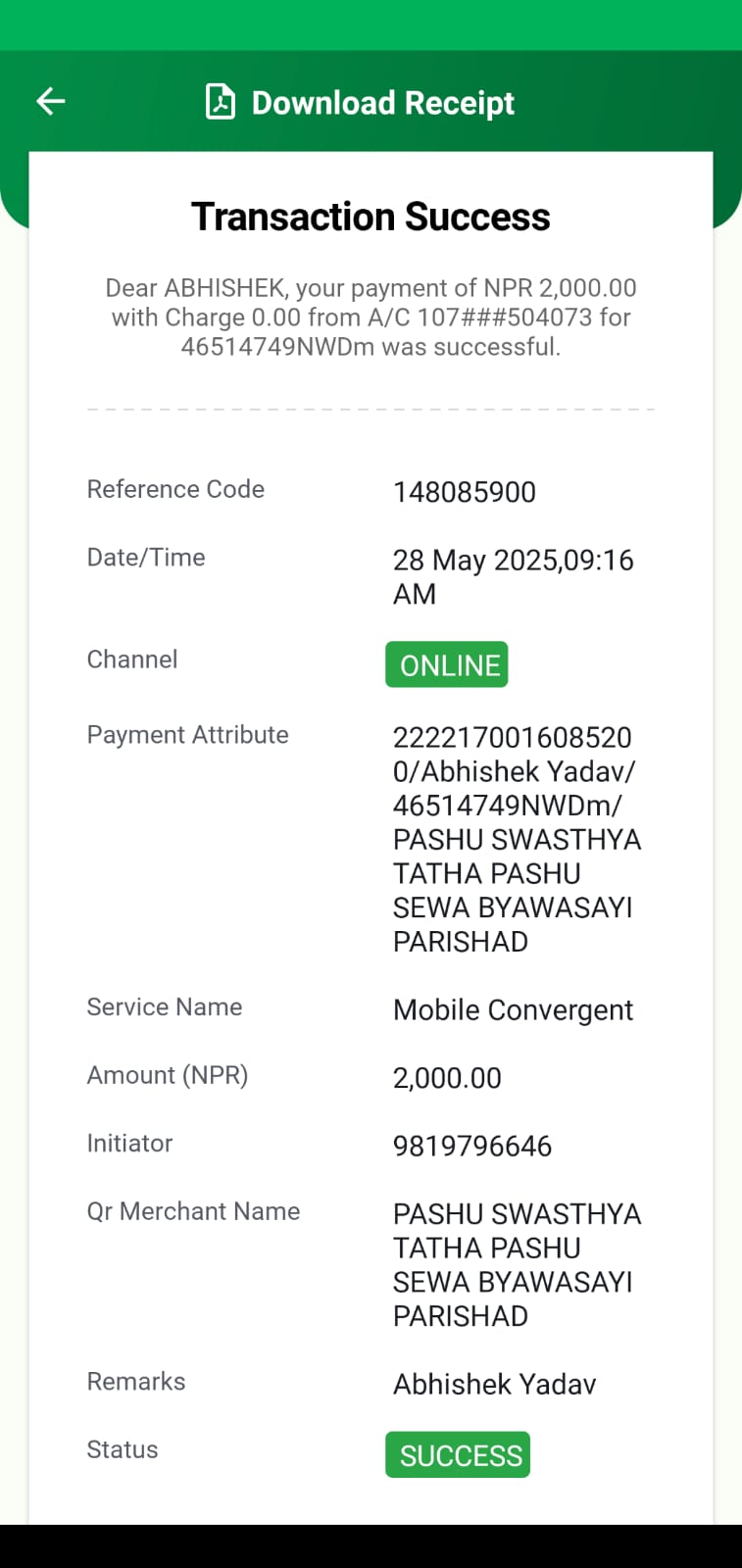This screenshot has width=742, height=1568.
Task: Click the PDF receipt icon
Action: [x=220, y=102]
